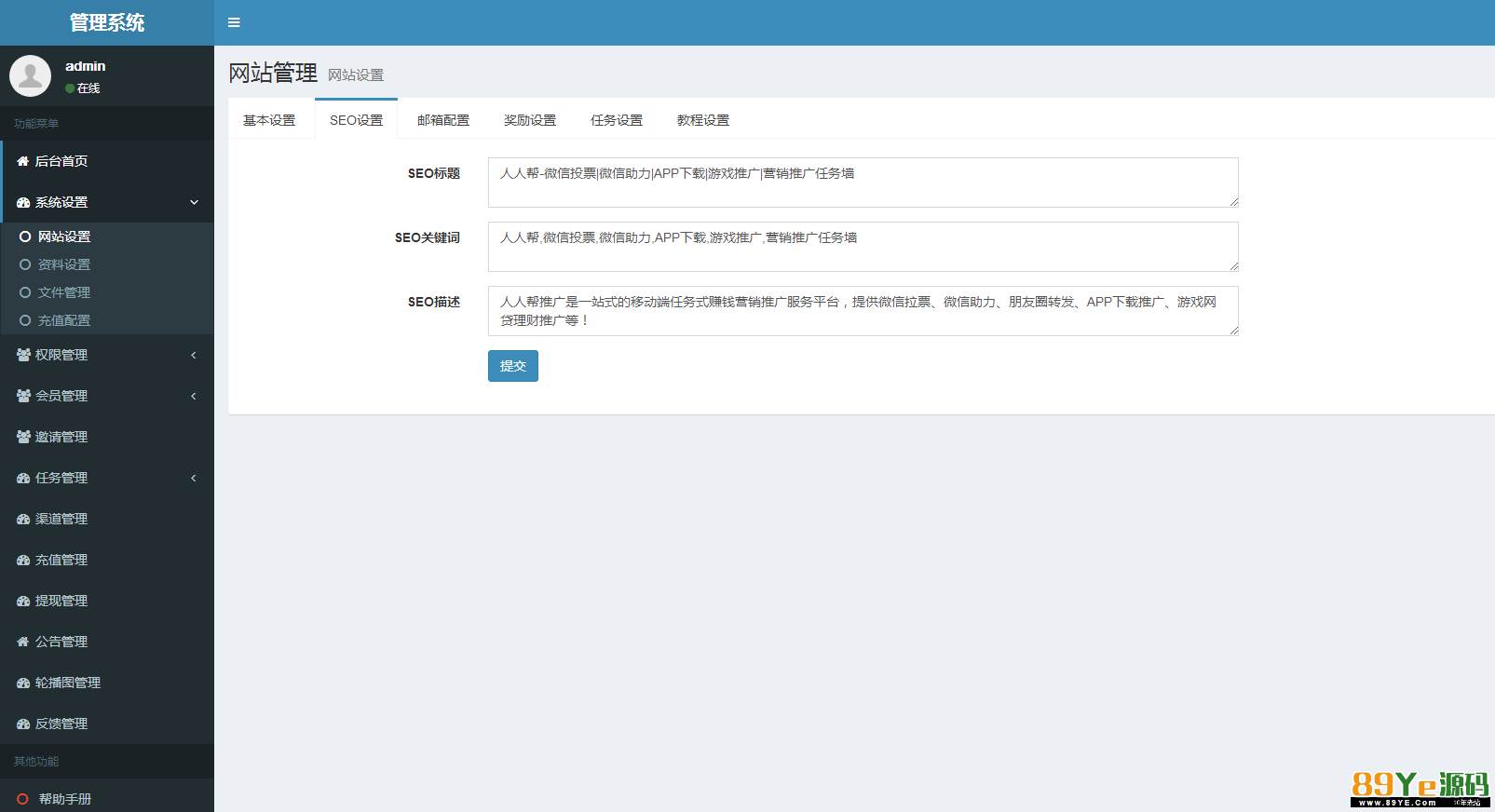Image resolution: width=1495 pixels, height=812 pixels.
Task: Click the home icon beside 公告管理
Action: pyautogui.click(x=23, y=642)
